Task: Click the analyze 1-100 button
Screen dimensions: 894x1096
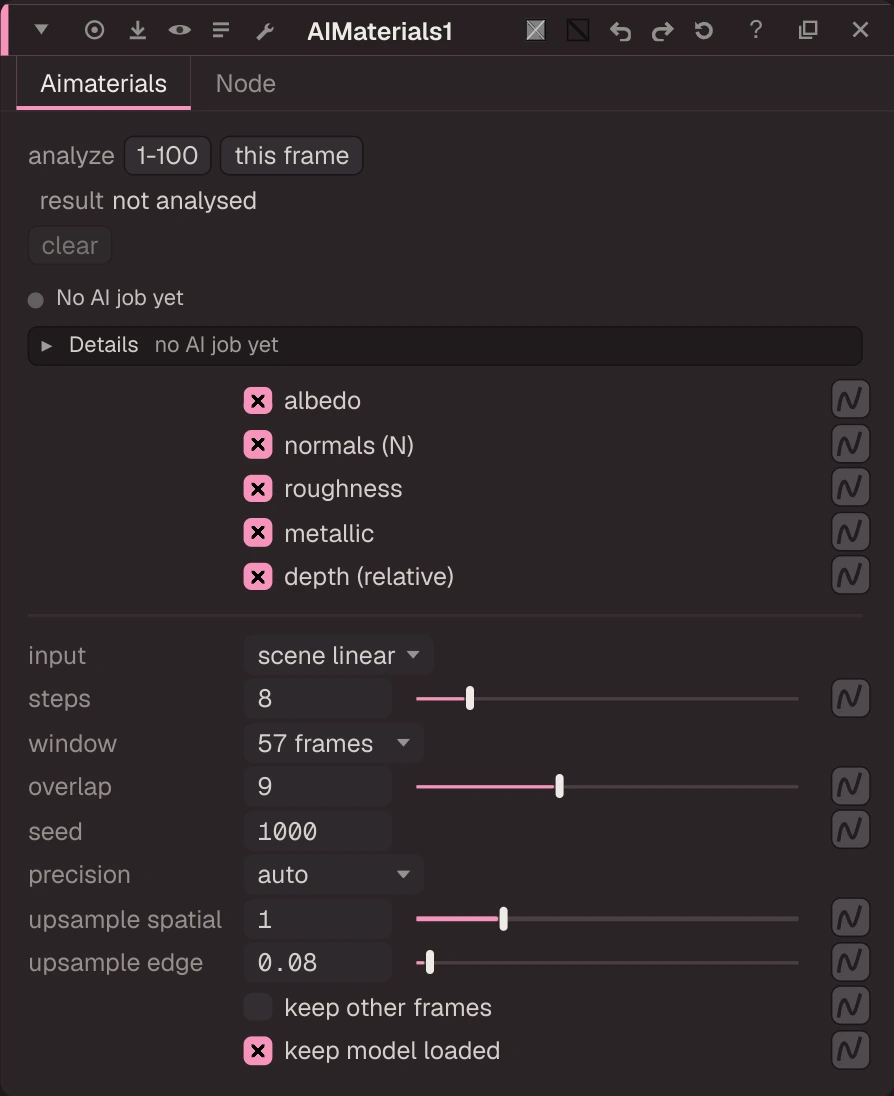Action: [x=167, y=155]
